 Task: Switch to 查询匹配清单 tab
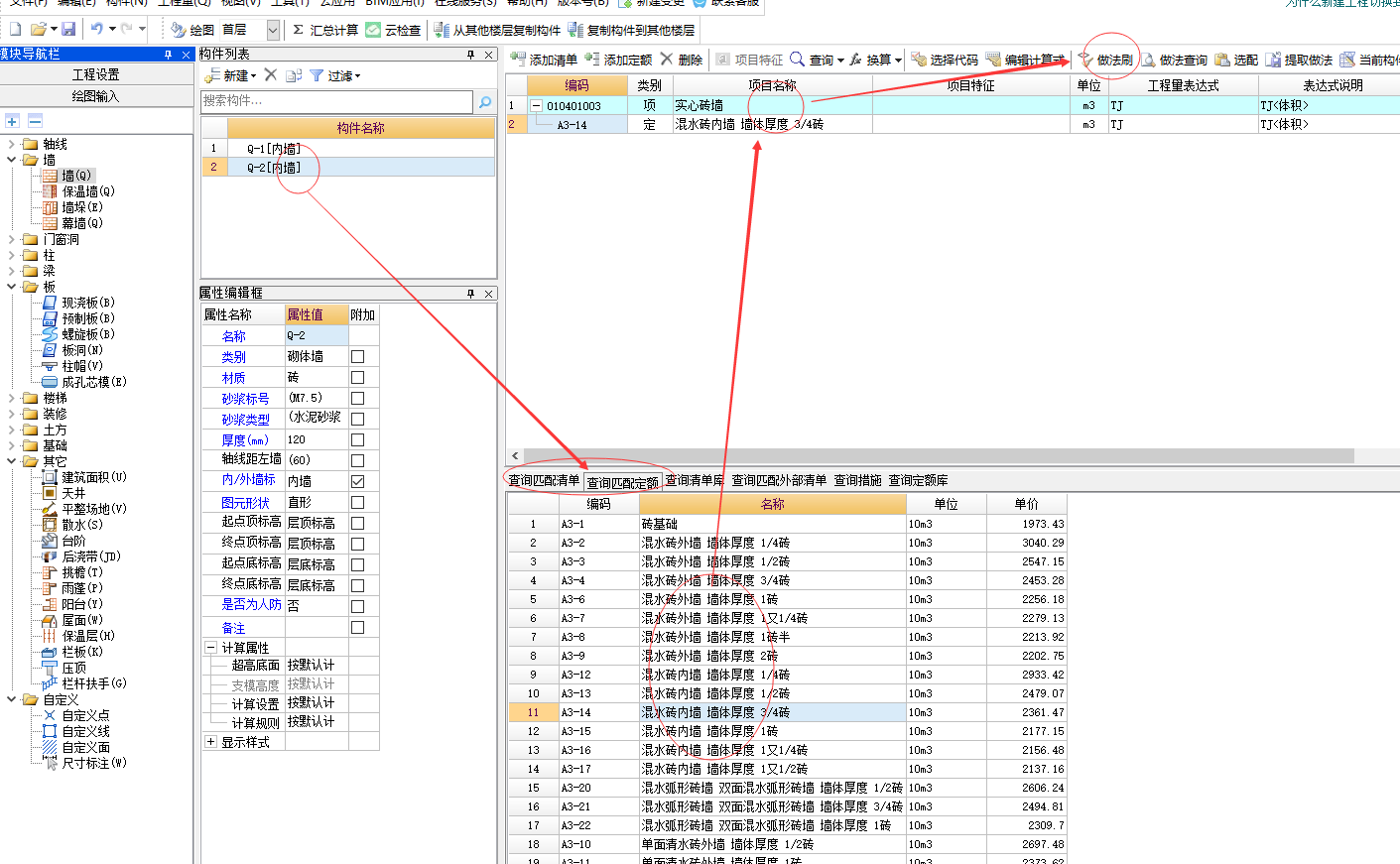click(x=544, y=480)
